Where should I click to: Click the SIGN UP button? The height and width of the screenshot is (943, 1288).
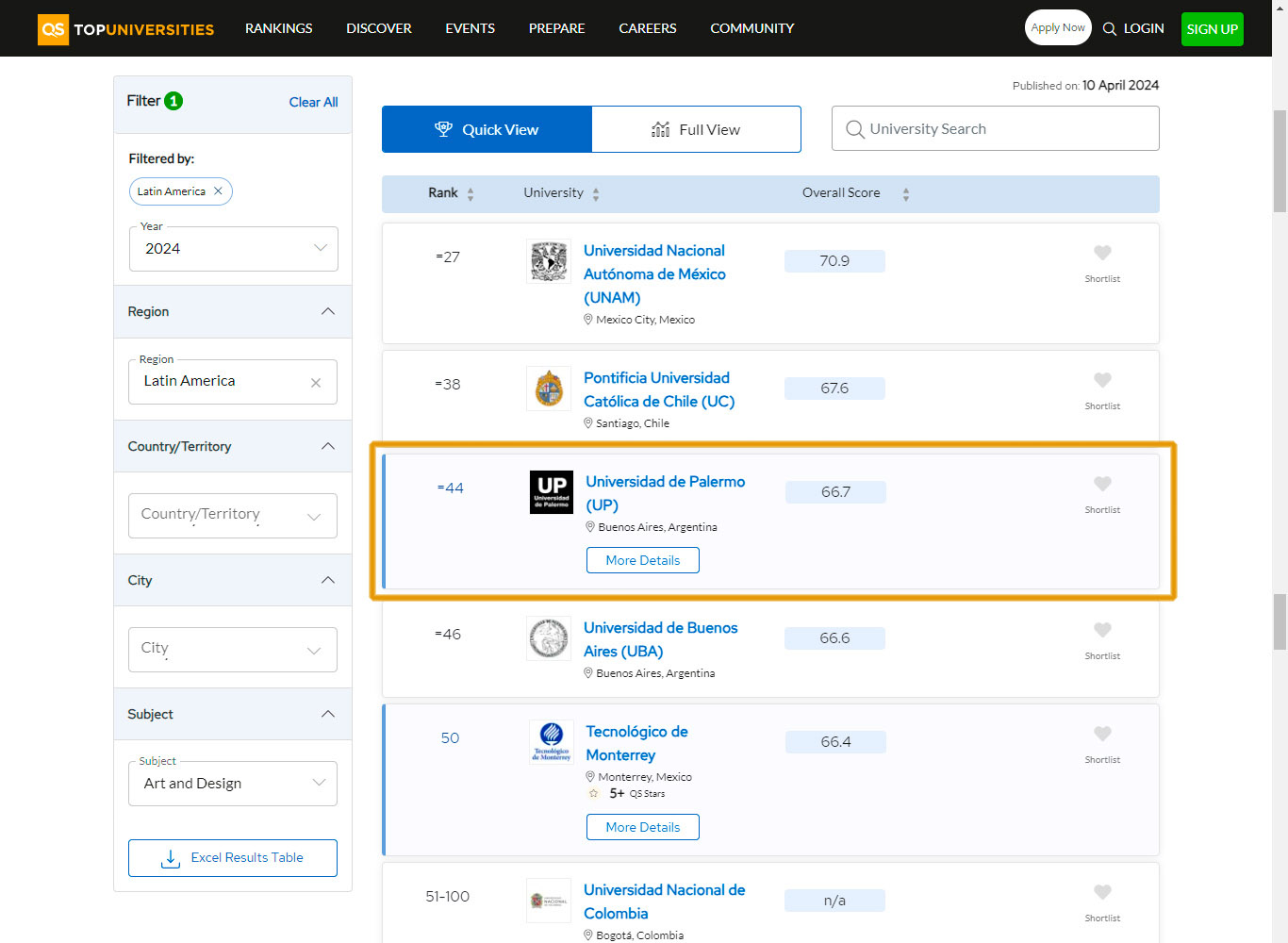point(1213,29)
